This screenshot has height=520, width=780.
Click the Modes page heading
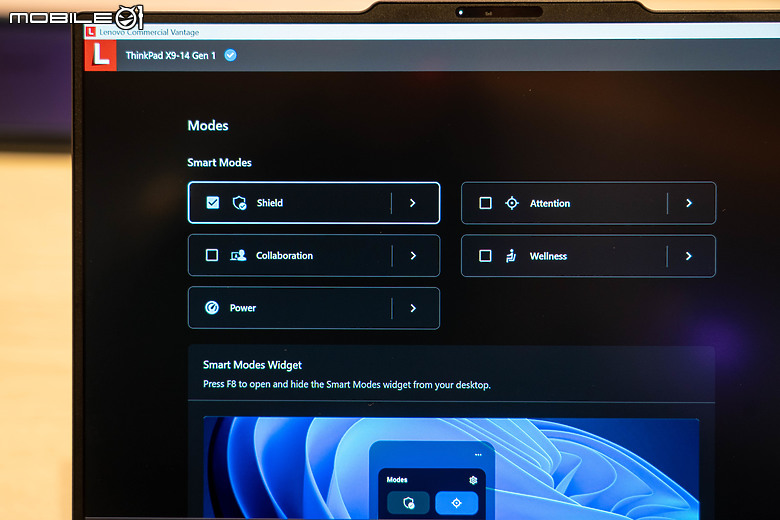[208, 125]
